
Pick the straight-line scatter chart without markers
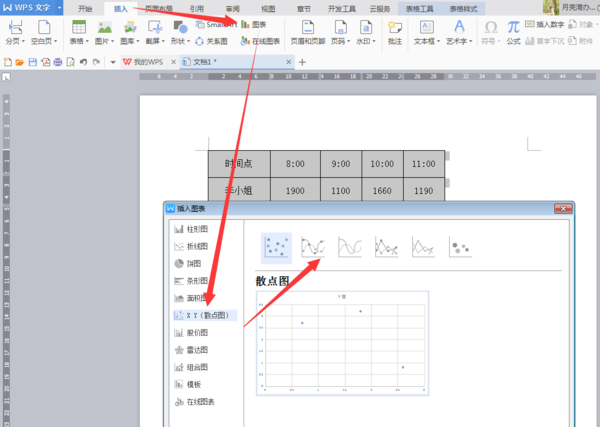(x=423, y=247)
